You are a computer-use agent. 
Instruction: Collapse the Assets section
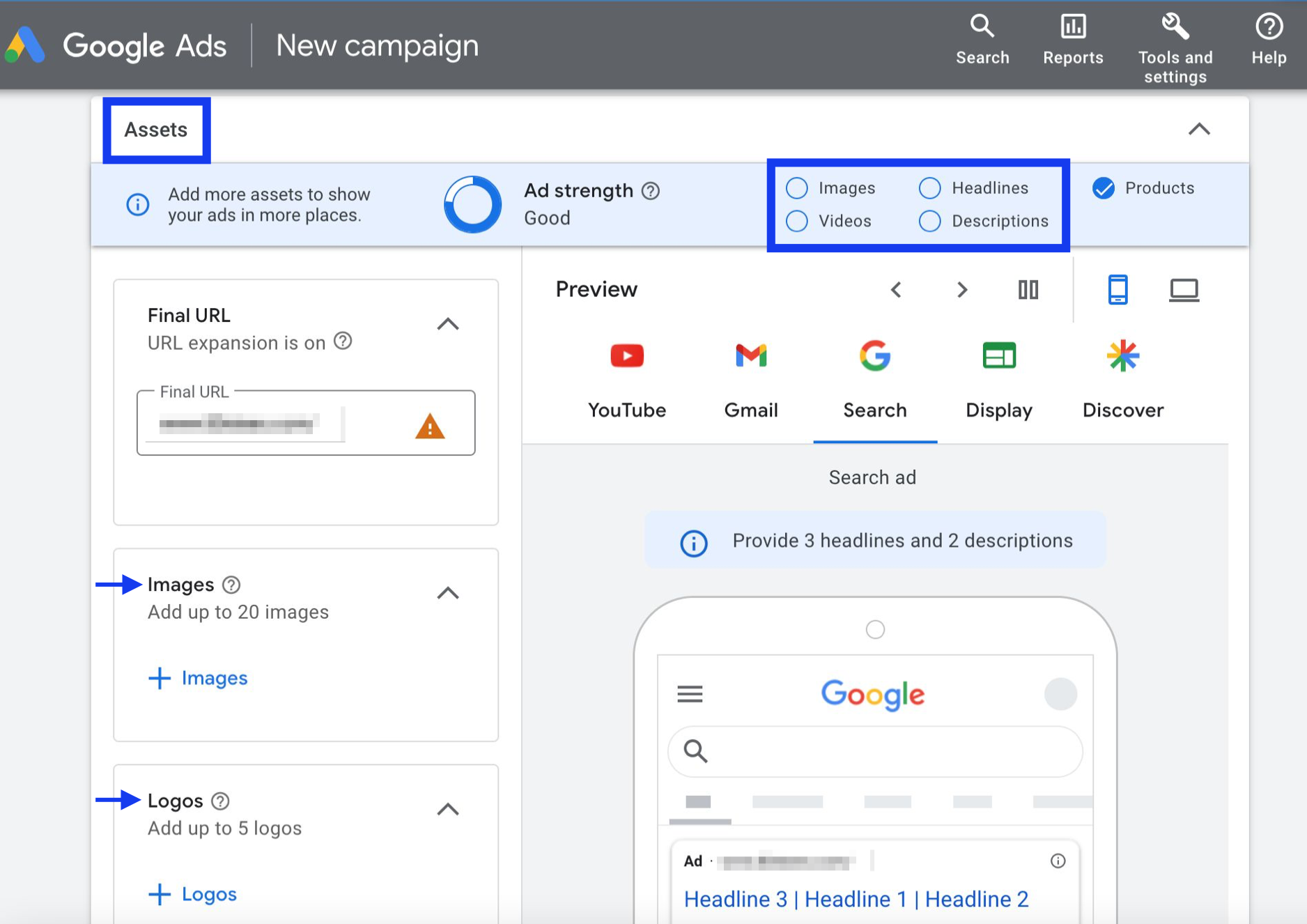tap(1199, 129)
